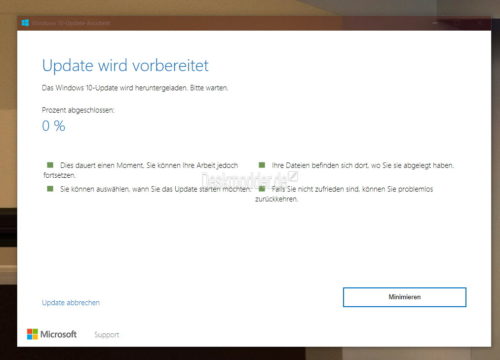This screenshot has width=500, height=360.
Task: Click the Windows logo icon in the title bar
Action: point(25,23)
